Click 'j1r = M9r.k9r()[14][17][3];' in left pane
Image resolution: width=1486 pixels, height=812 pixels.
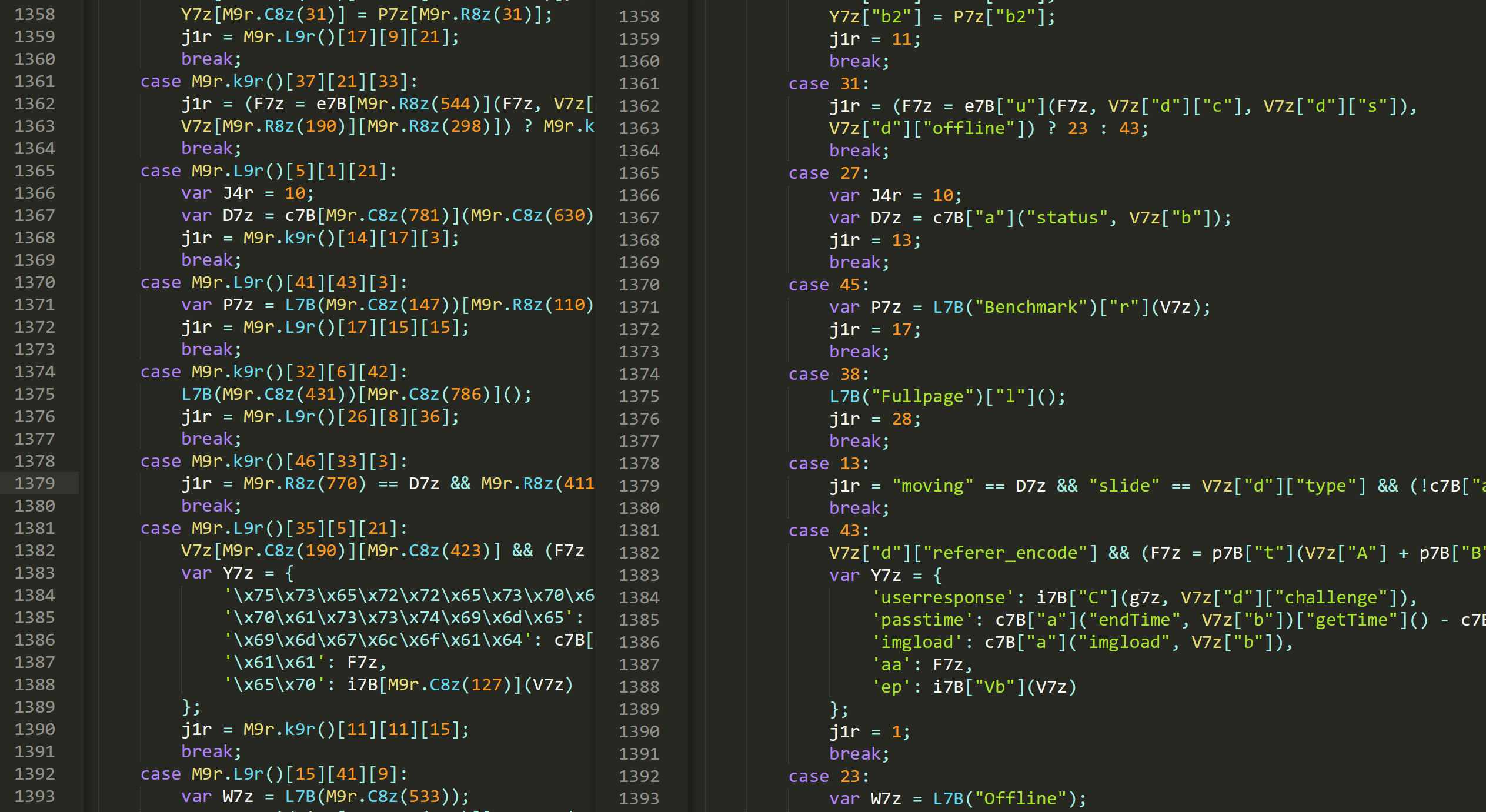click(x=320, y=238)
